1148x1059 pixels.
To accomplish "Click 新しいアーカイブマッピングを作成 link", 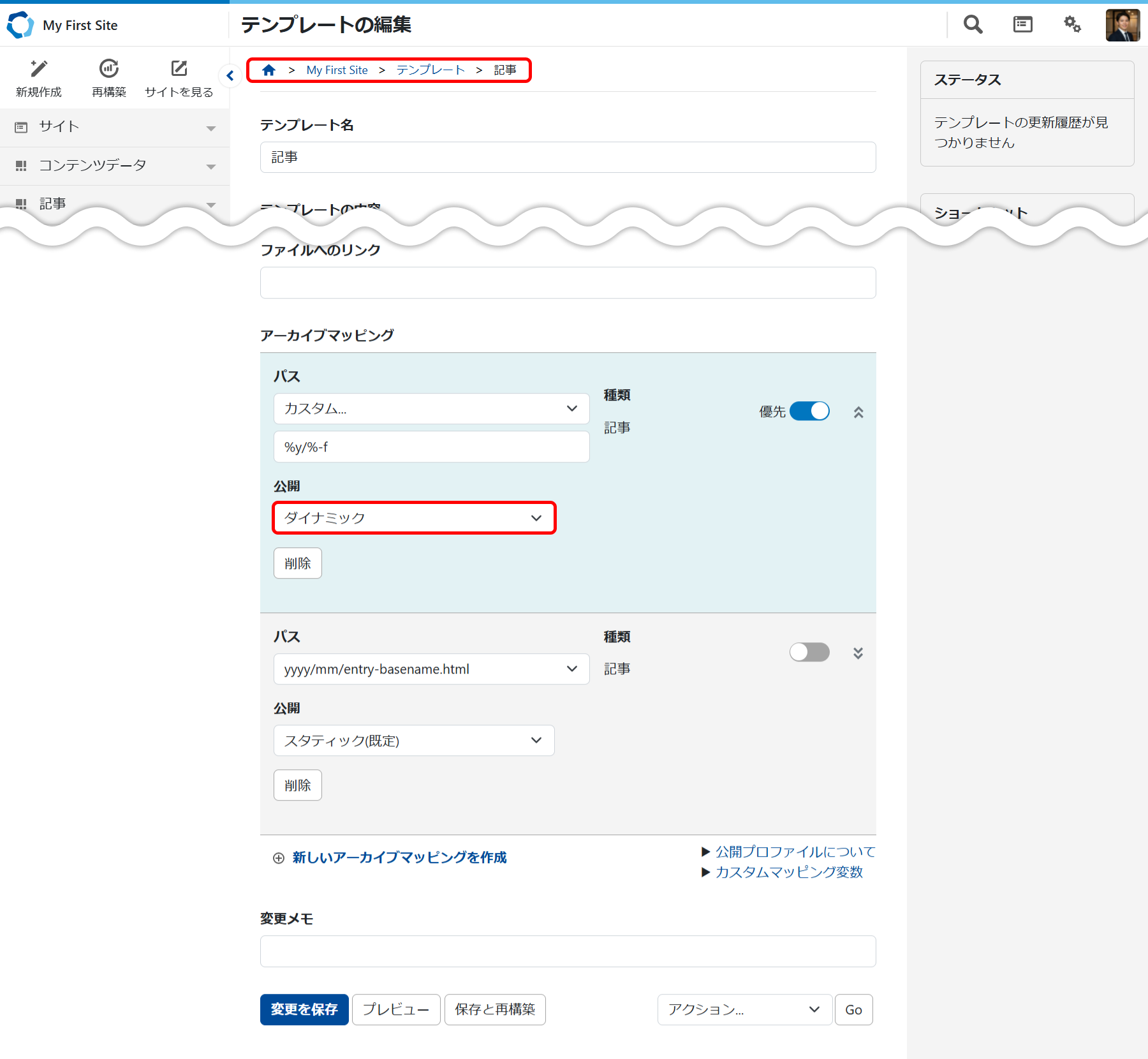I will click(x=399, y=857).
